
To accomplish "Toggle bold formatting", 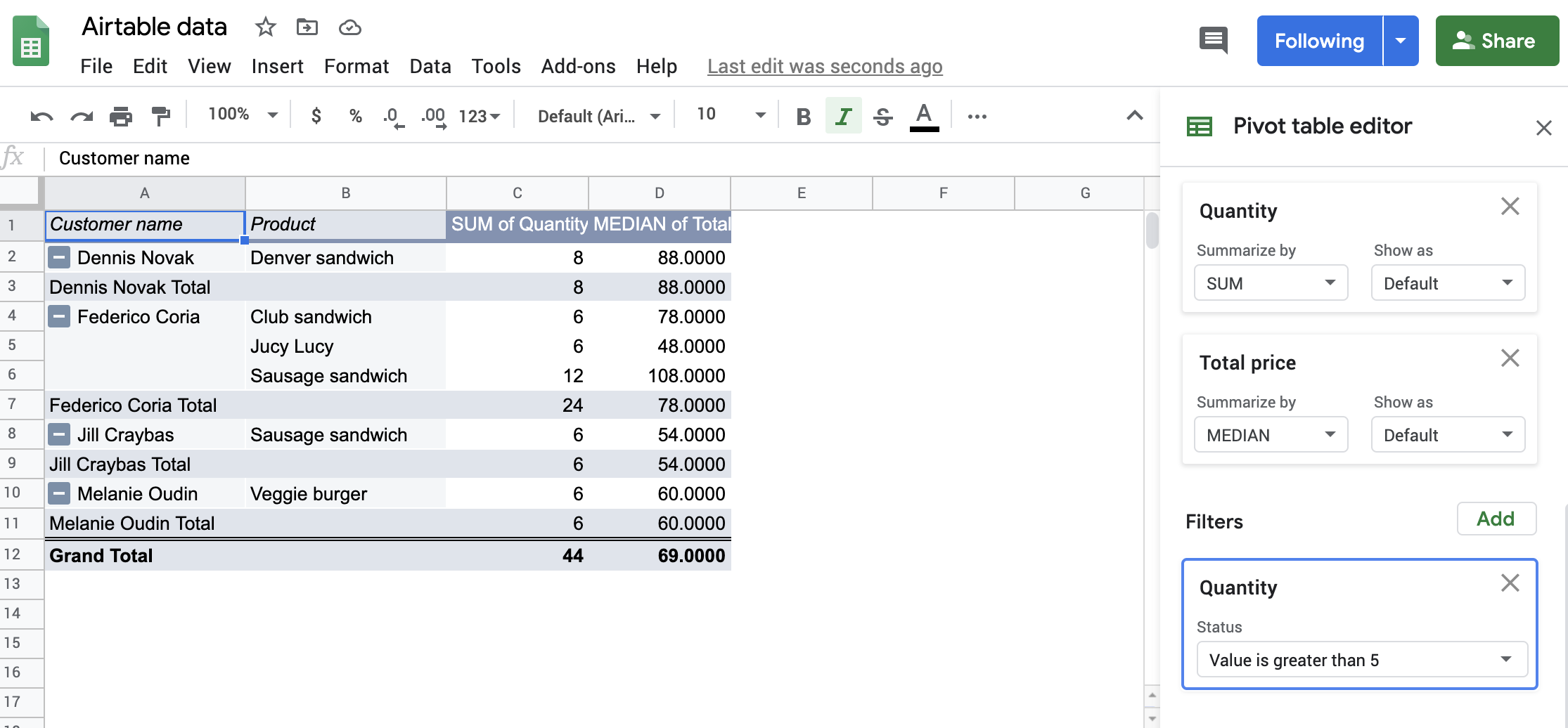I will coord(802,115).
